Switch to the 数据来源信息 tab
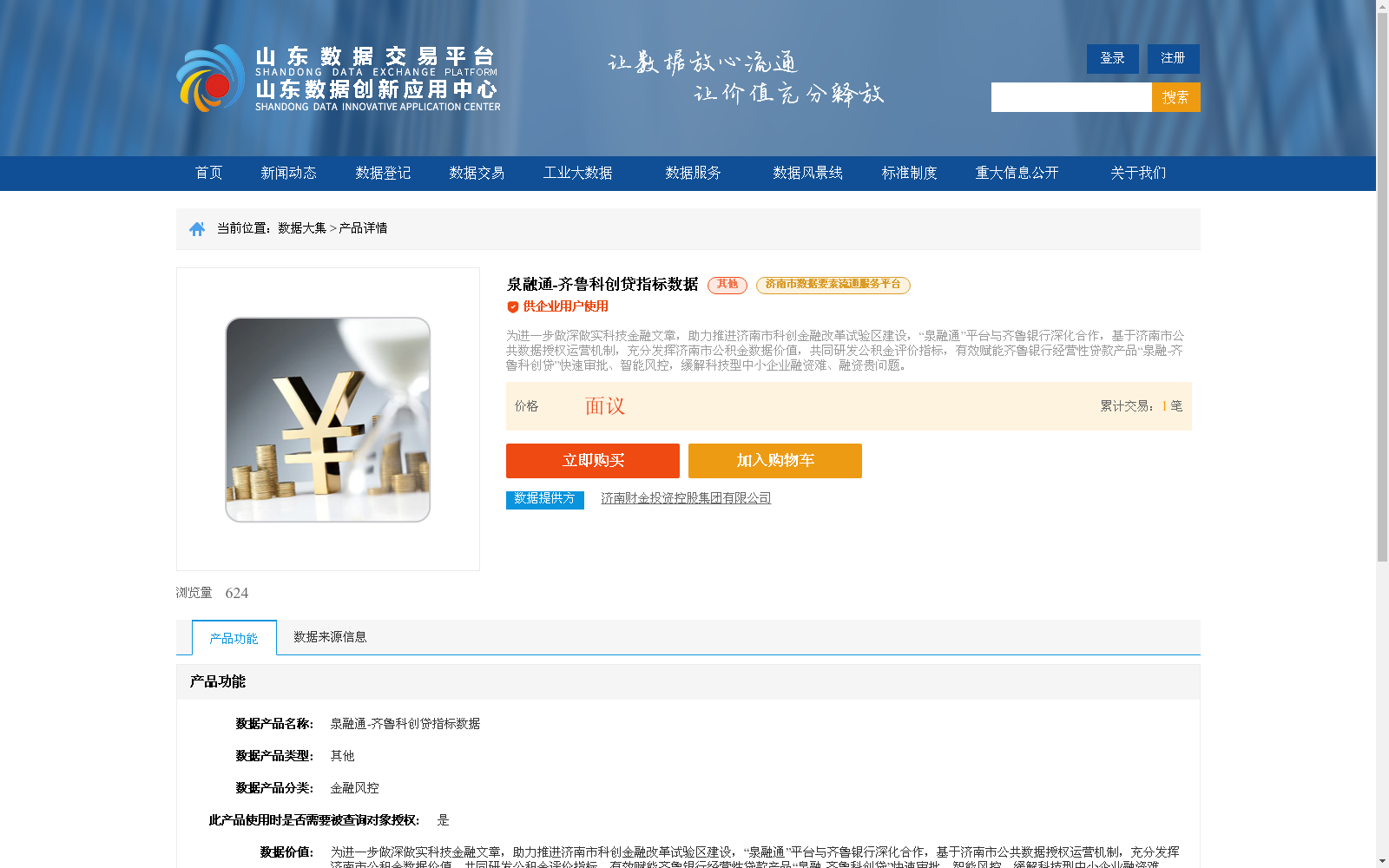 pos(329,636)
